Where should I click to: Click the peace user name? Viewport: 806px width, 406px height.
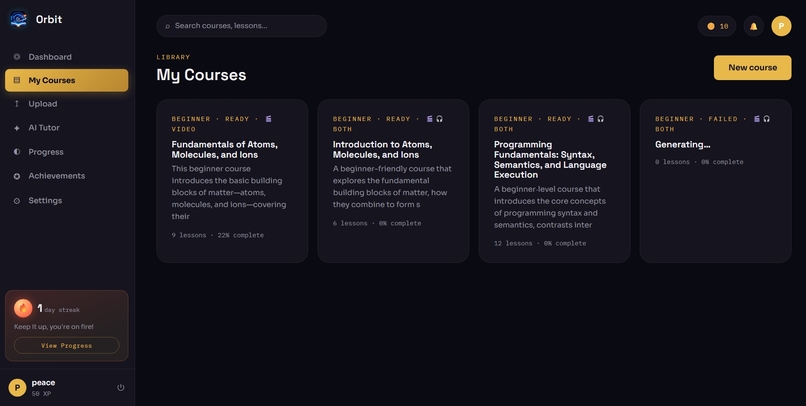click(x=43, y=383)
